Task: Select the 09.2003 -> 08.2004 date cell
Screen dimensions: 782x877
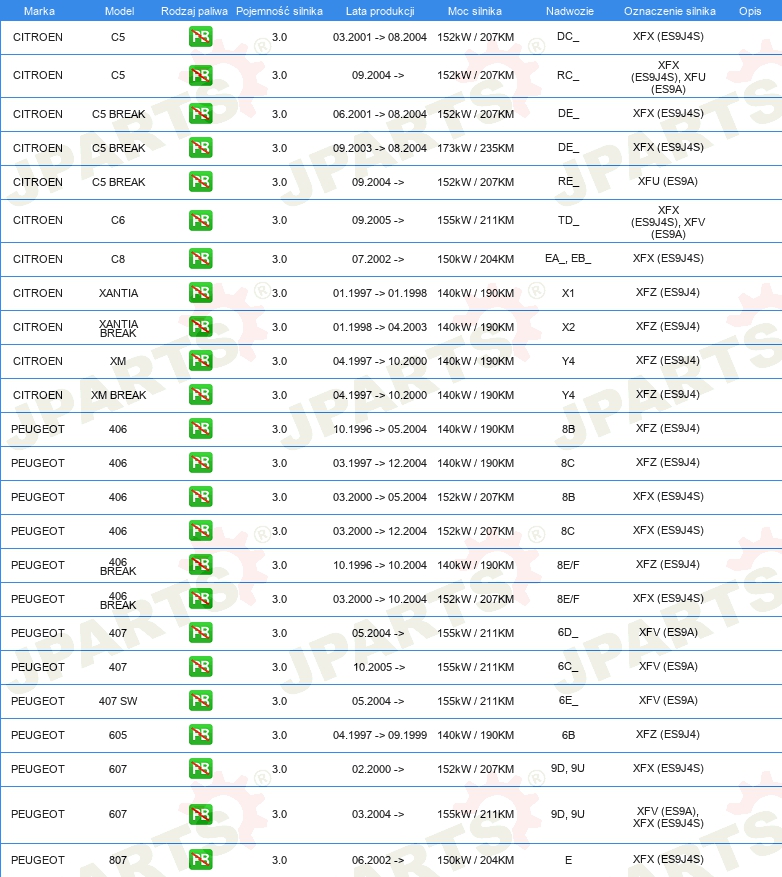Action: point(380,148)
